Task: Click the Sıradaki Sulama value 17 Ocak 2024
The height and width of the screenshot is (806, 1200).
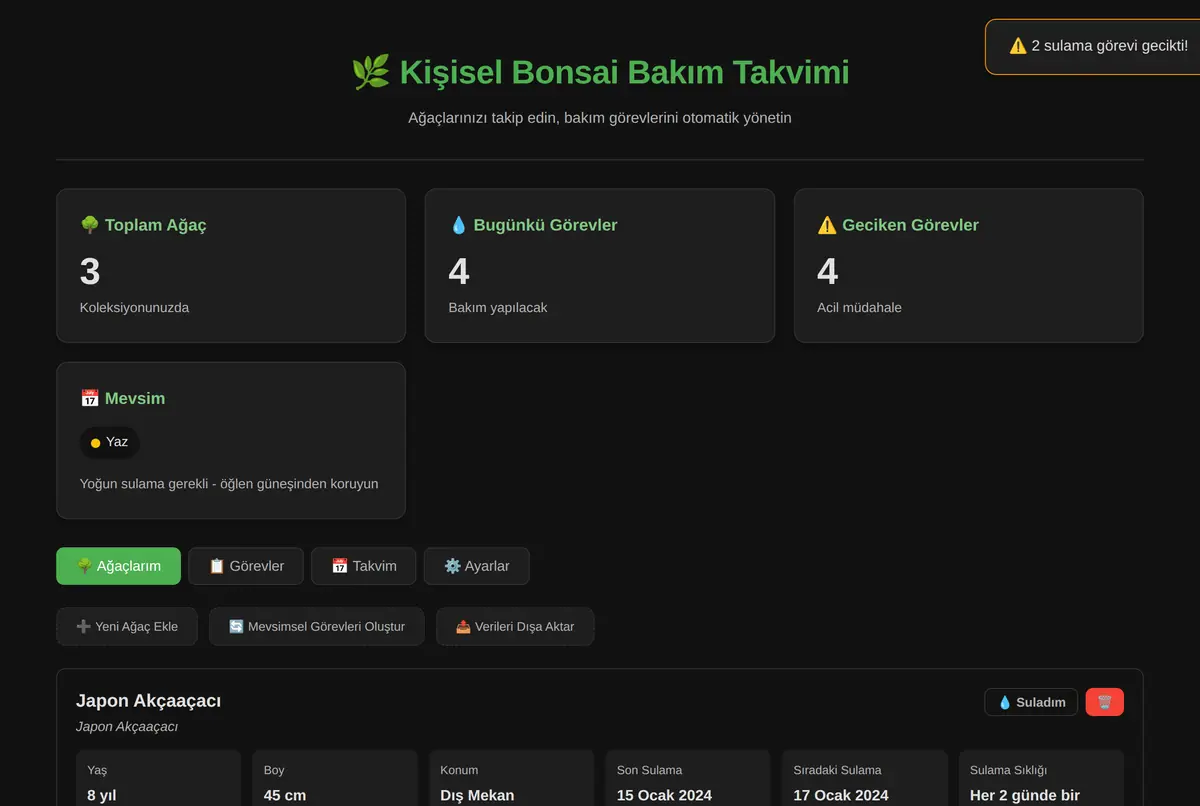Action: (841, 796)
